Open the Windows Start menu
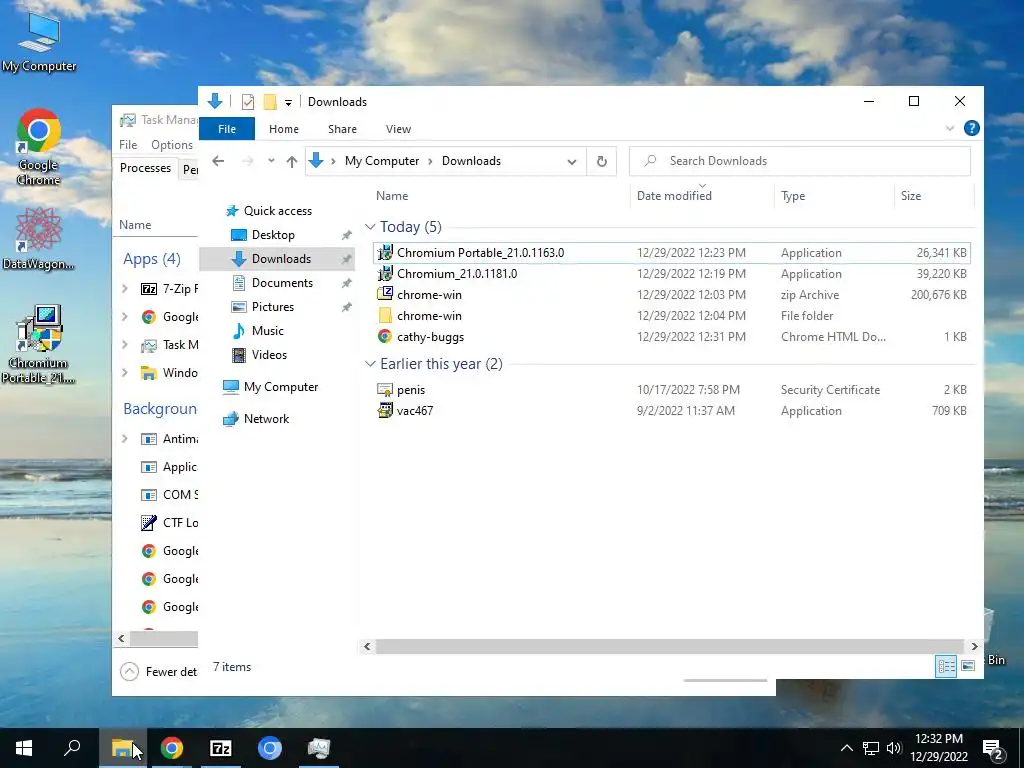This screenshot has width=1024, height=768. 24,748
